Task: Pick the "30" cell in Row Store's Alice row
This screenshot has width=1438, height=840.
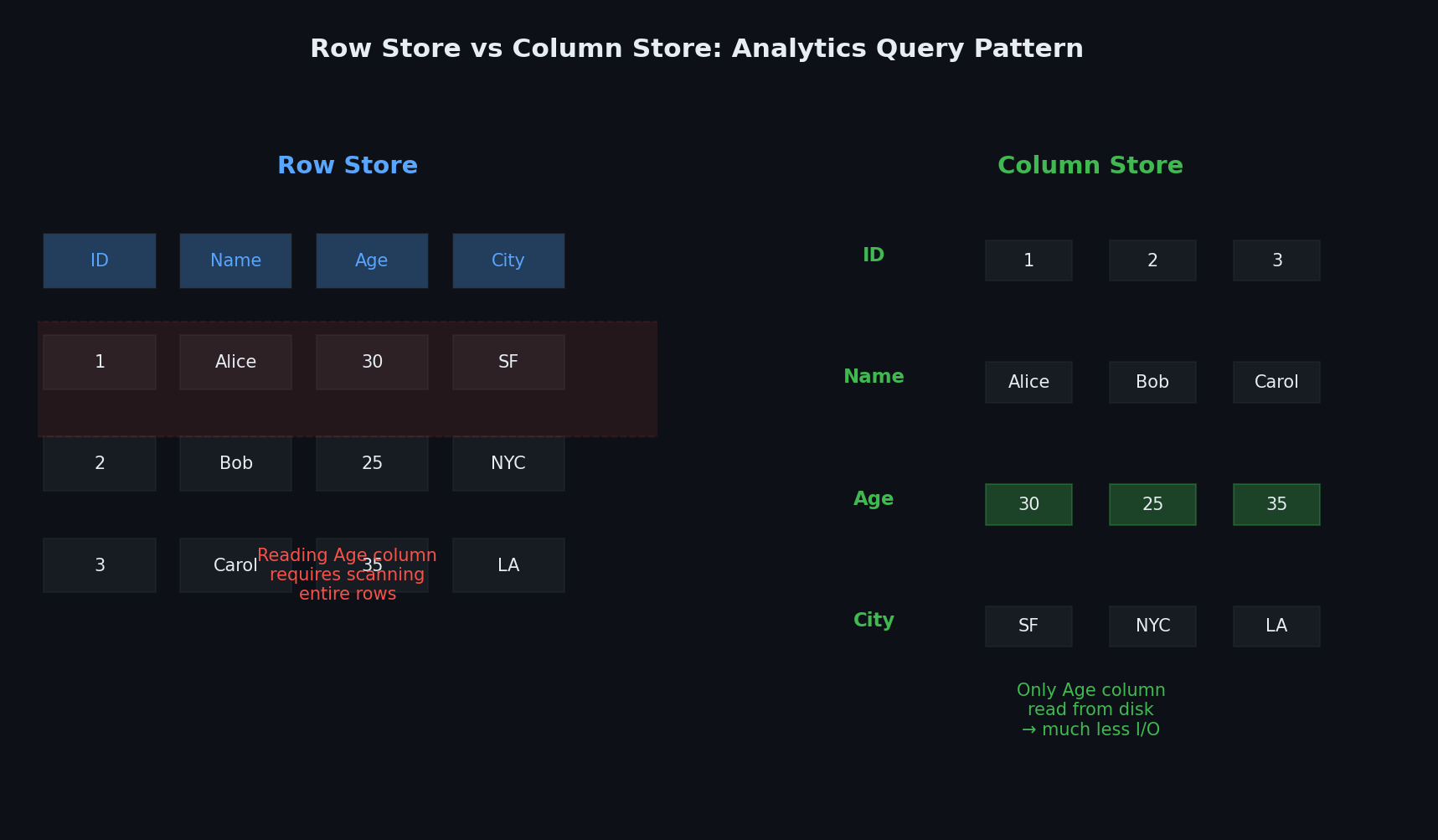Action: [372, 362]
